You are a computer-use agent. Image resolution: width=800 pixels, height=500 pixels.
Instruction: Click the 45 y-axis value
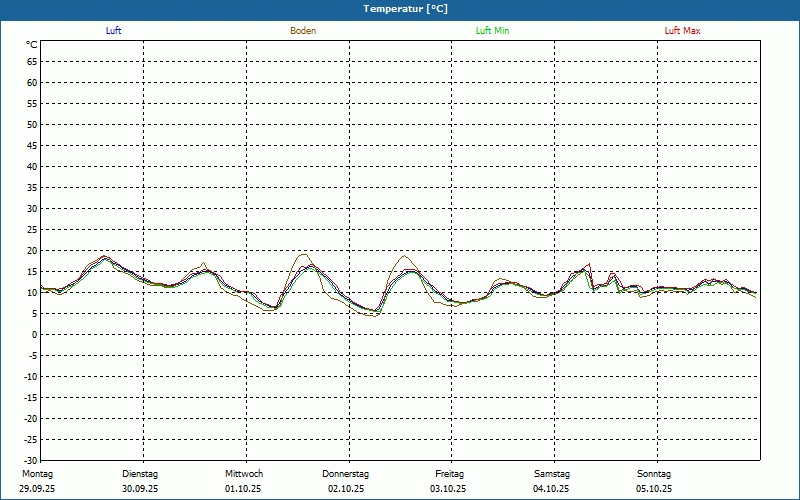(x=32, y=145)
